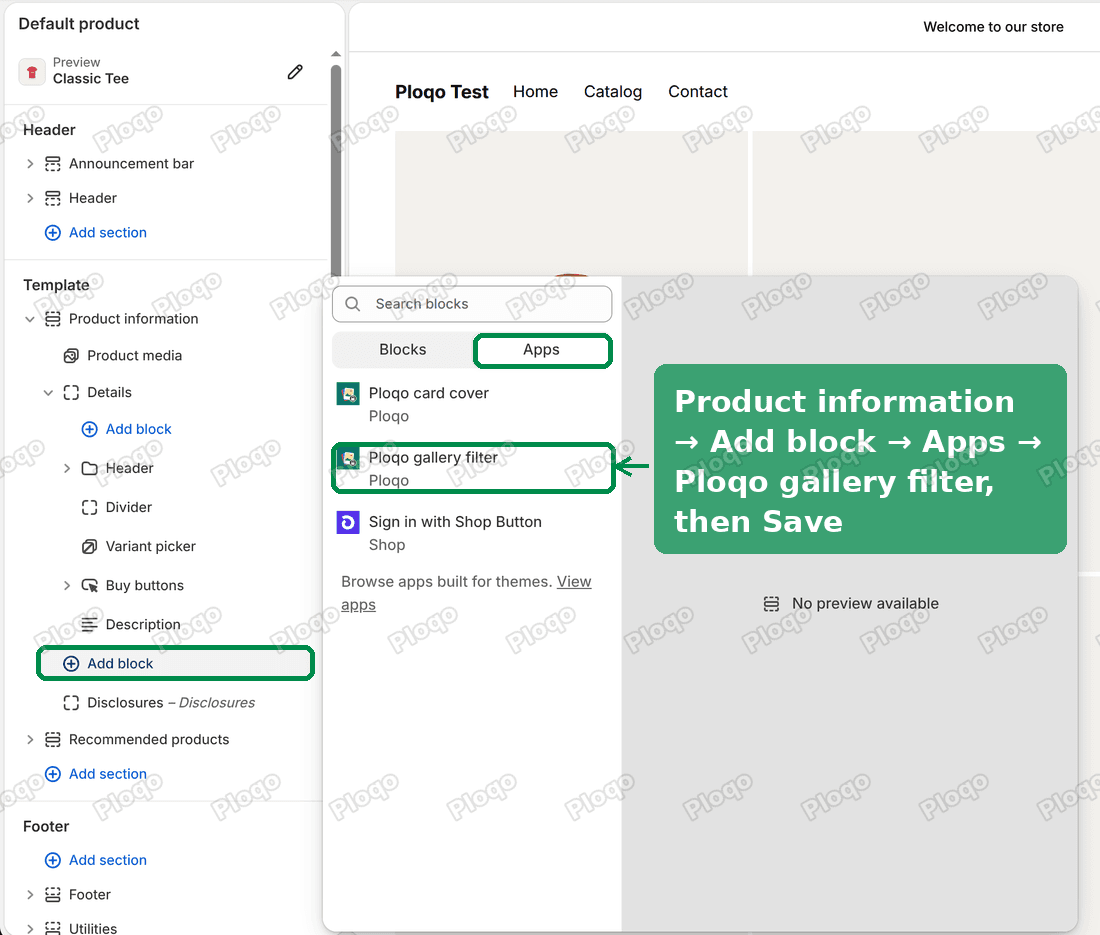Click the plus icon of Details Add block

point(89,429)
